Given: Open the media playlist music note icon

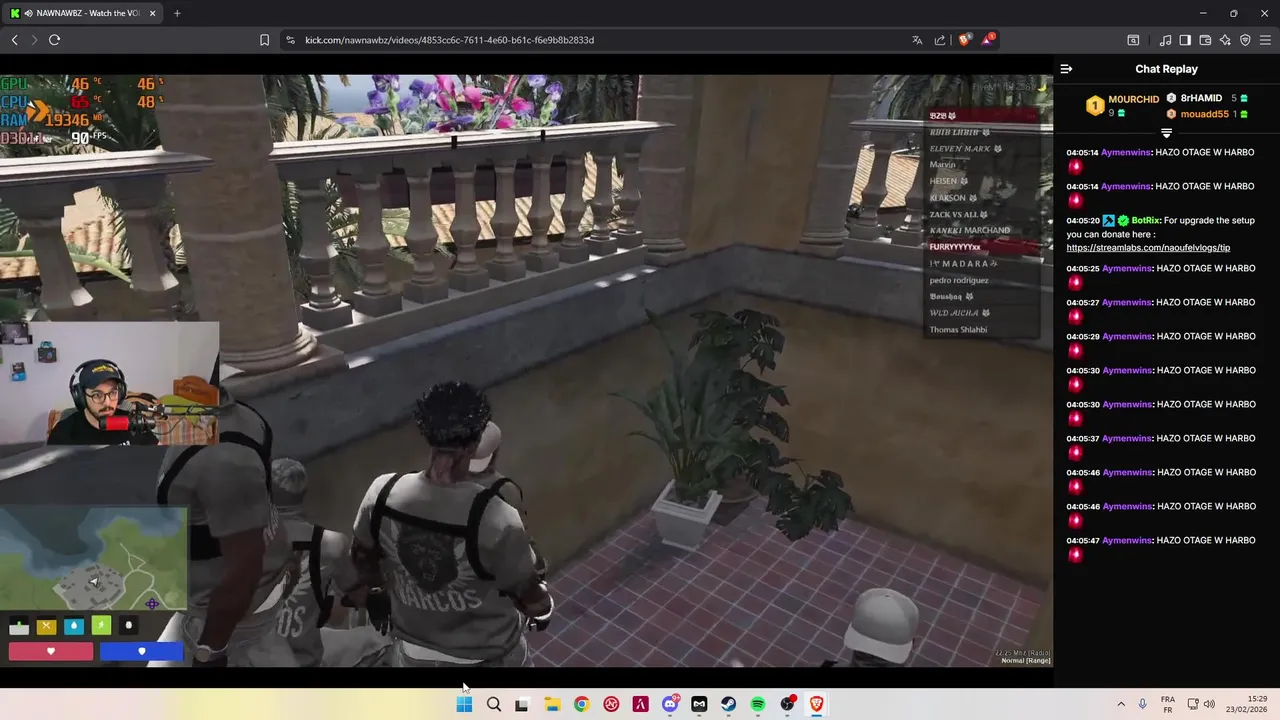Looking at the screenshot, I should (1165, 40).
